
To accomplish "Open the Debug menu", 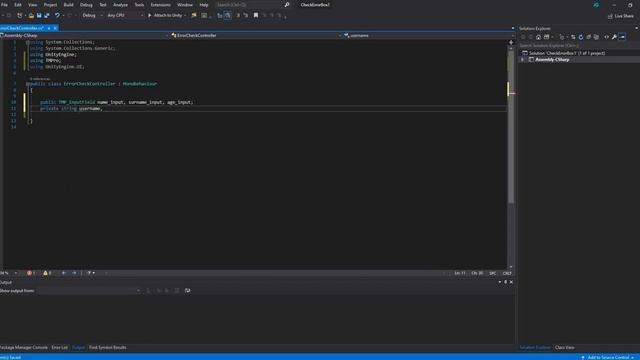I will [86, 5].
